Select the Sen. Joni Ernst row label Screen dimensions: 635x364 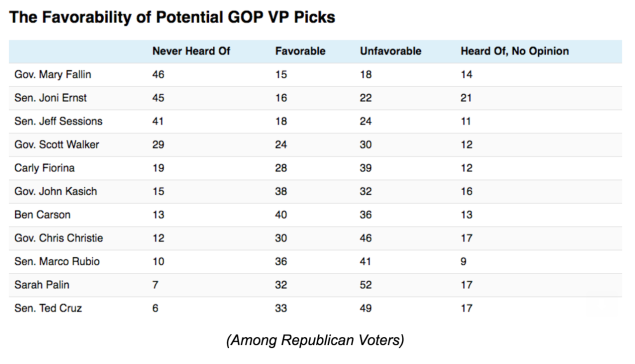[x=51, y=98]
